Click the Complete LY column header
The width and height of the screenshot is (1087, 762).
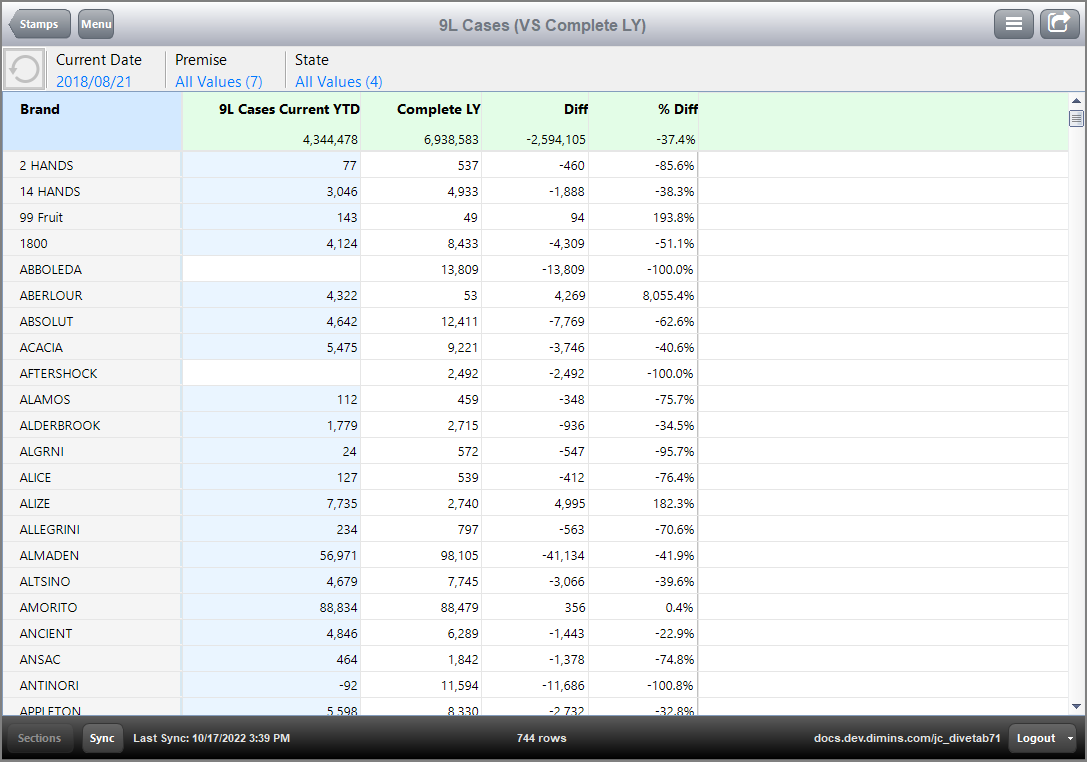437,109
